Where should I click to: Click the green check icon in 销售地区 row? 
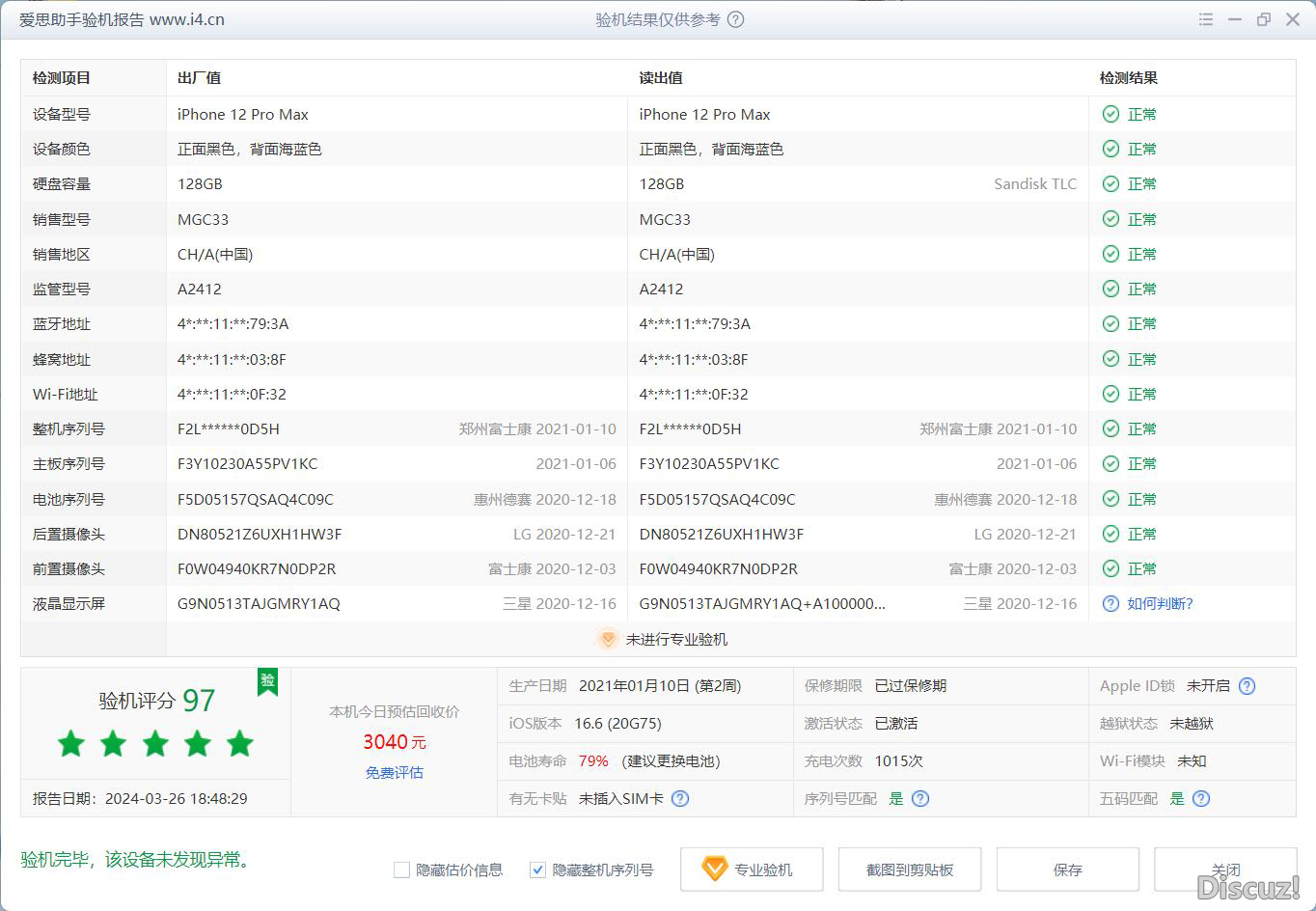tap(1110, 254)
